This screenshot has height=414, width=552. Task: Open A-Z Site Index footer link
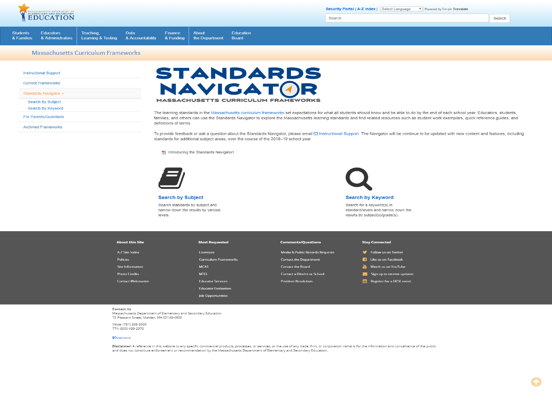coord(128,252)
